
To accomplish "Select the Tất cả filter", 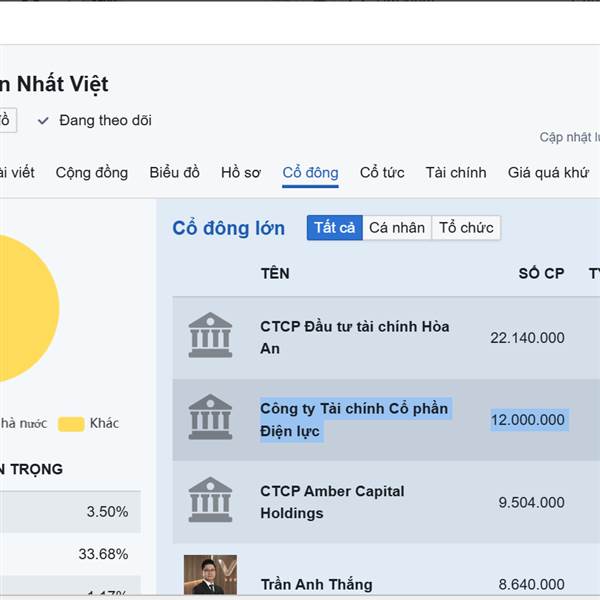I will click(x=334, y=228).
